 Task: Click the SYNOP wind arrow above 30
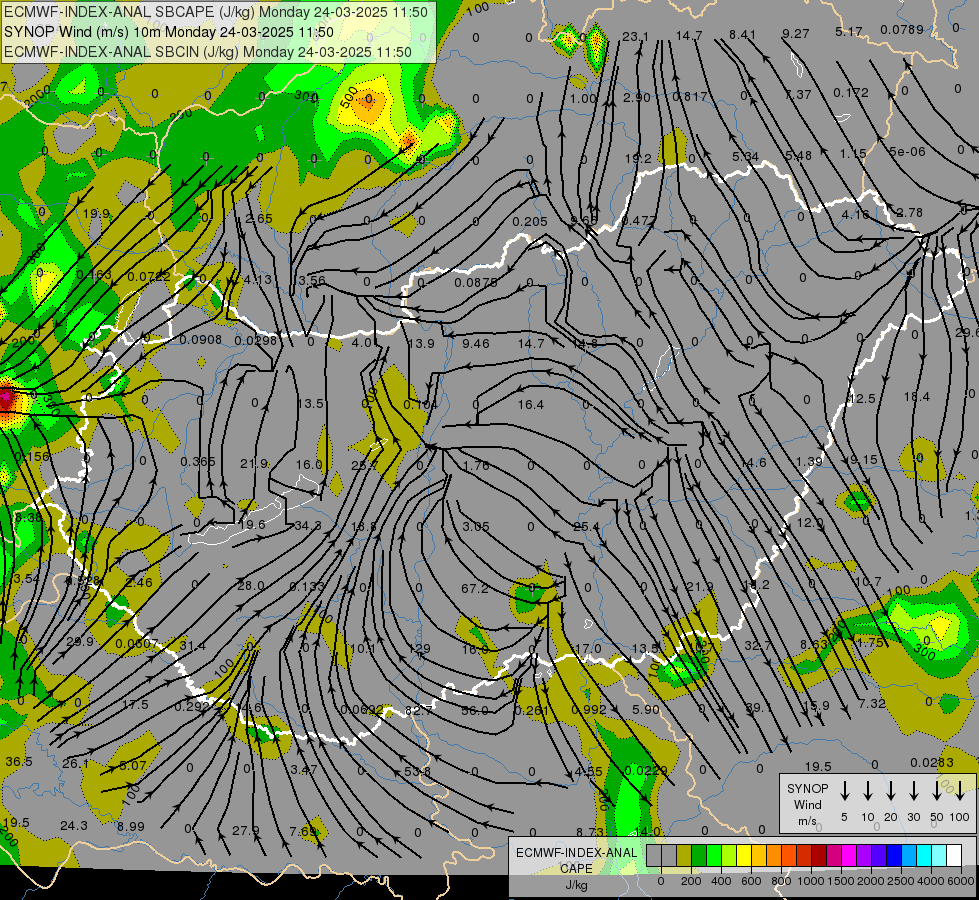913,791
